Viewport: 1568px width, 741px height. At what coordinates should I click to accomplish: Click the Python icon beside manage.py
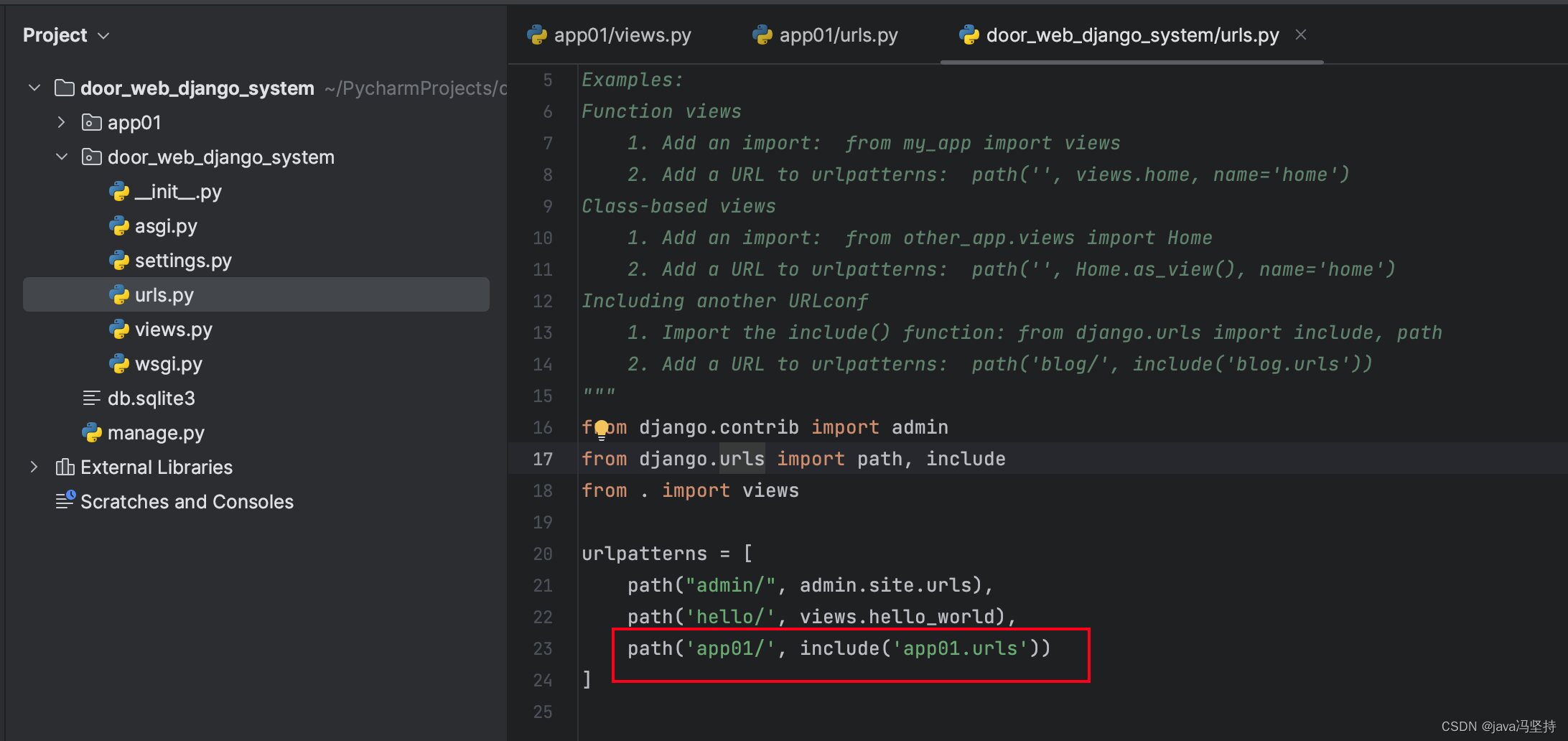[91, 433]
